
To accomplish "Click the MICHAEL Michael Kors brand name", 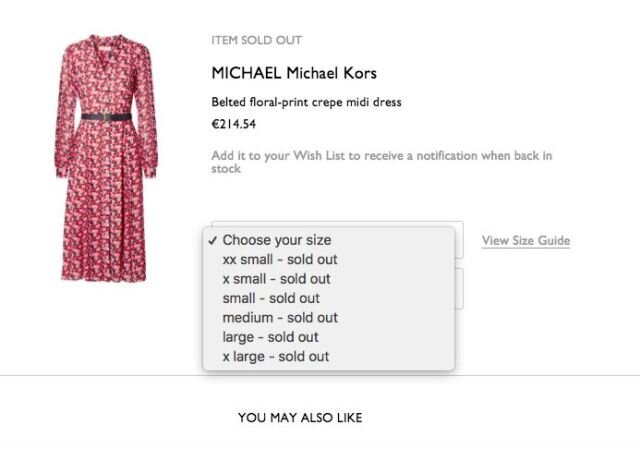I will tap(294, 73).
